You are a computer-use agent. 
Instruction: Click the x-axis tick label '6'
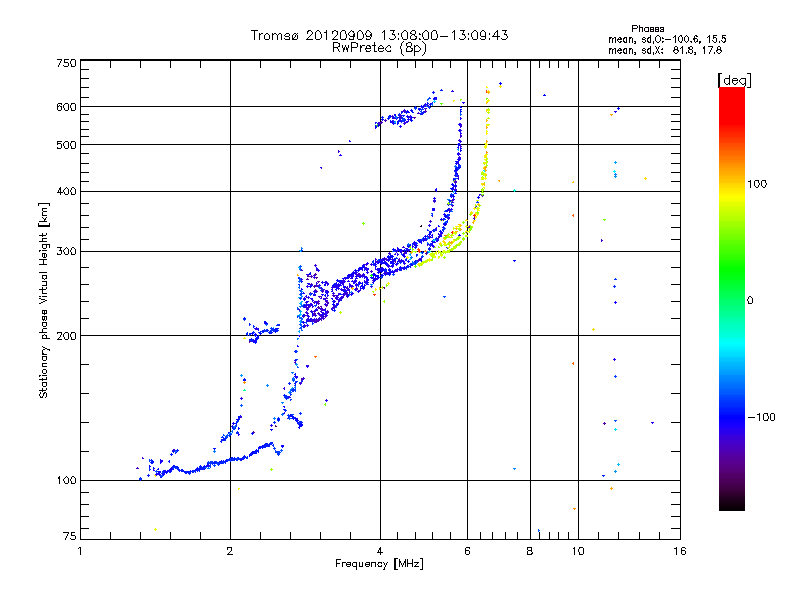[x=467, y=551]
